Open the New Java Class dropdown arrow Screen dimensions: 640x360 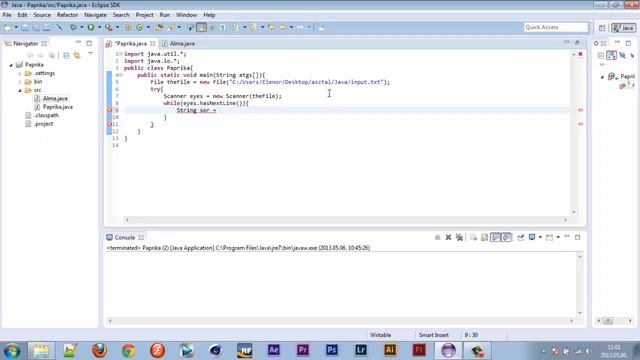(148, 27)
